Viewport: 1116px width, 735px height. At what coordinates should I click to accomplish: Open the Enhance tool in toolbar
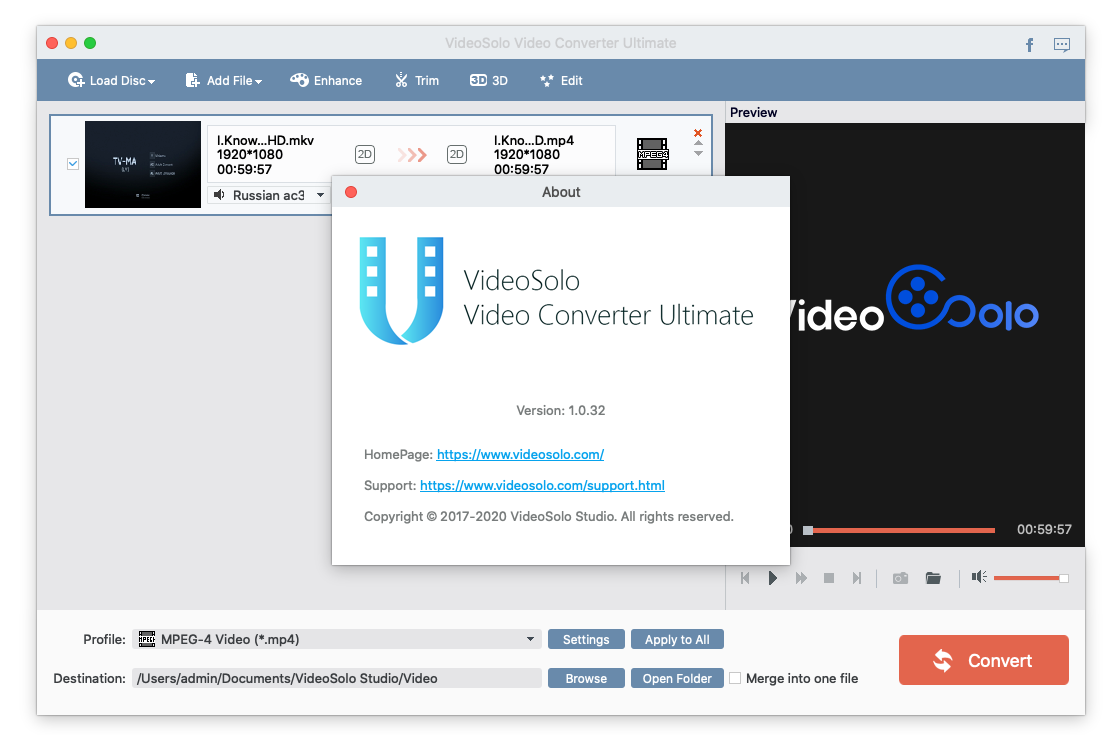pyautogui.click(x=326, y=80)
